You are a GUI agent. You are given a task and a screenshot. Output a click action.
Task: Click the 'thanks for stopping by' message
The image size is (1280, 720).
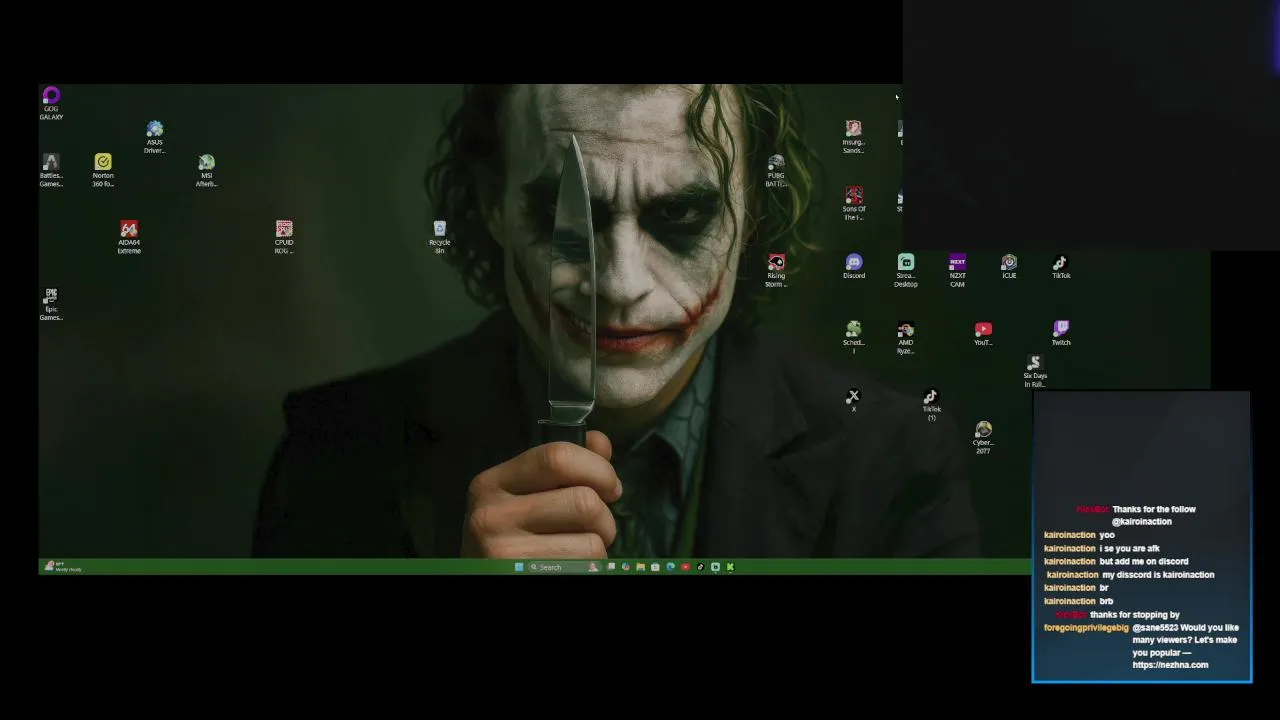point(1135,615)
